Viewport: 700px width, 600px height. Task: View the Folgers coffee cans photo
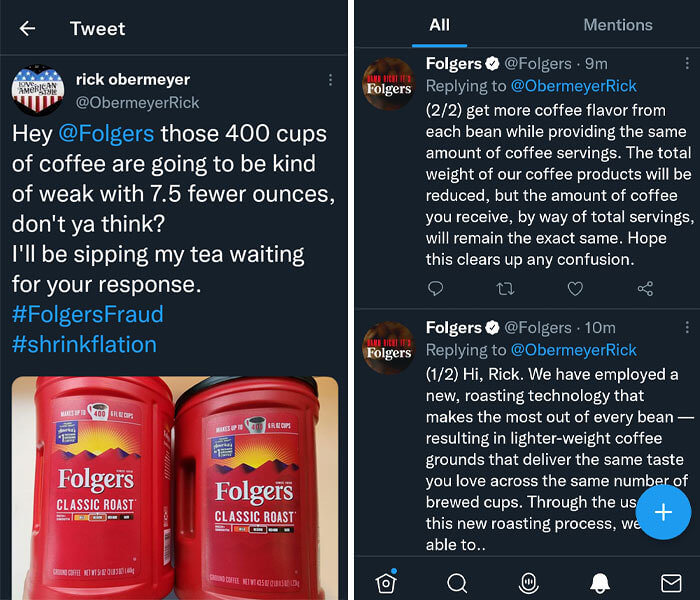point(175,486)
